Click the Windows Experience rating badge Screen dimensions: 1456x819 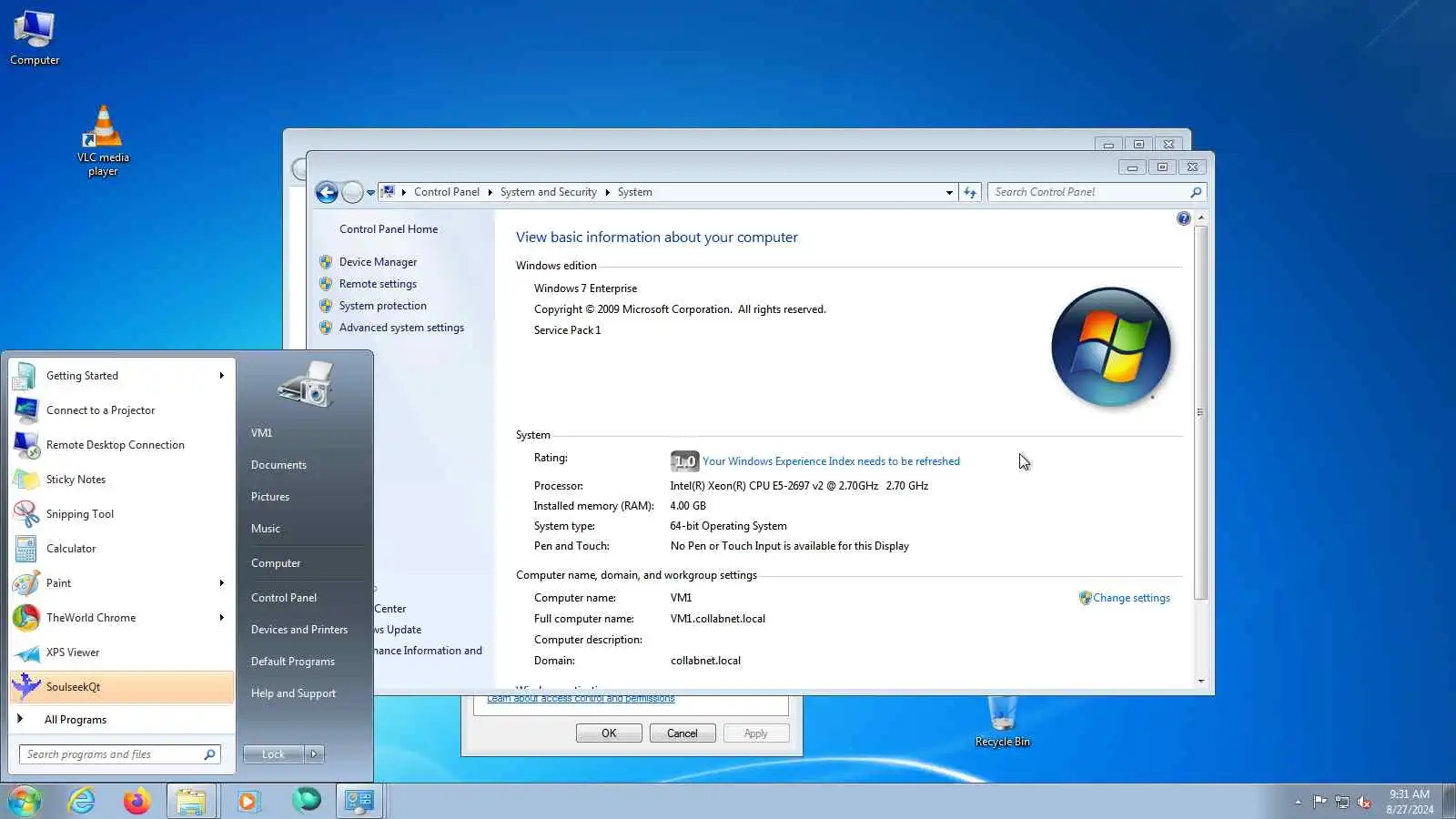coord(684,461)
